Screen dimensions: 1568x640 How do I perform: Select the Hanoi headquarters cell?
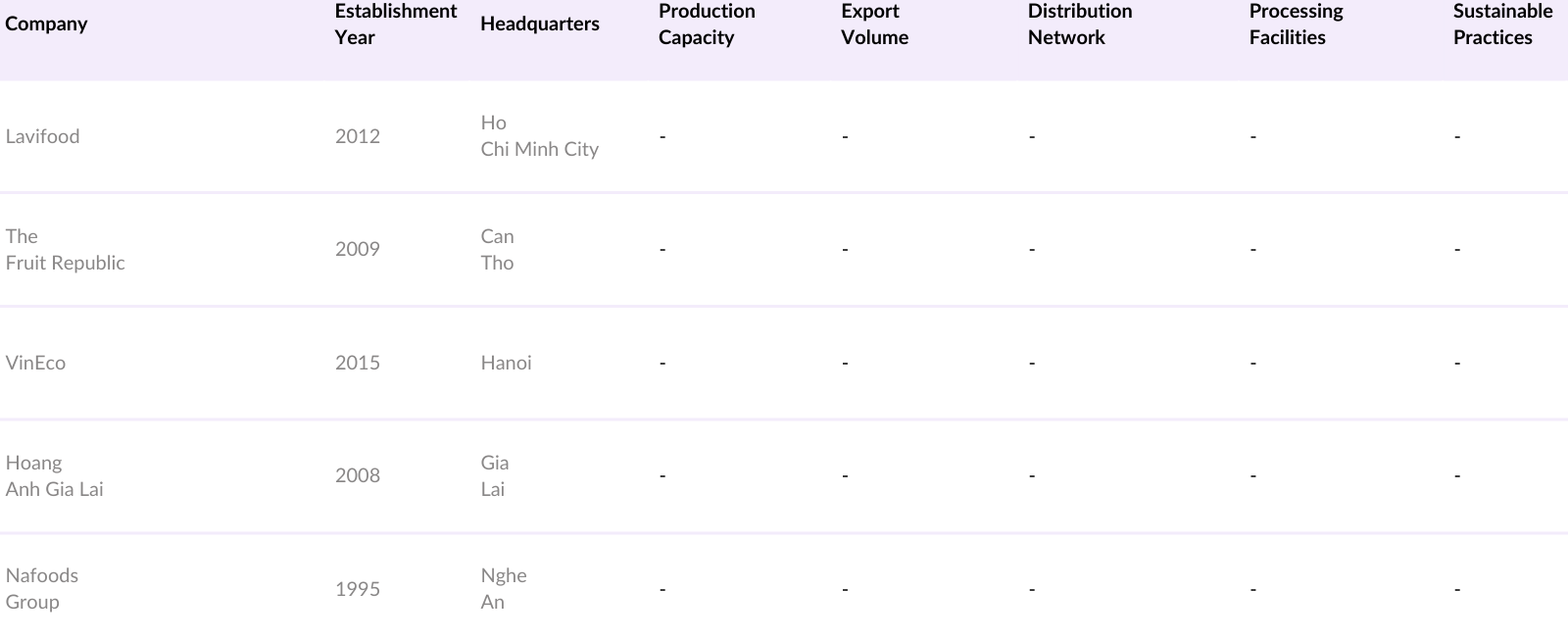click(506, 363)
